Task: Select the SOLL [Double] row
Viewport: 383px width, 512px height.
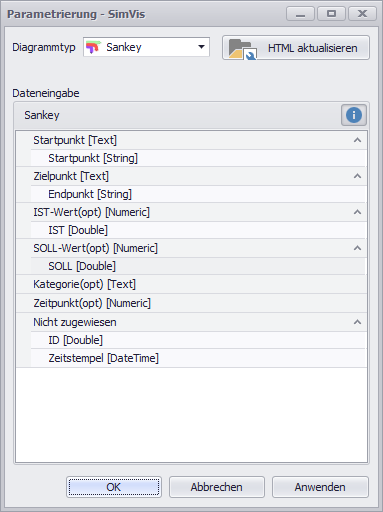Action: click(x=199, y=266)
